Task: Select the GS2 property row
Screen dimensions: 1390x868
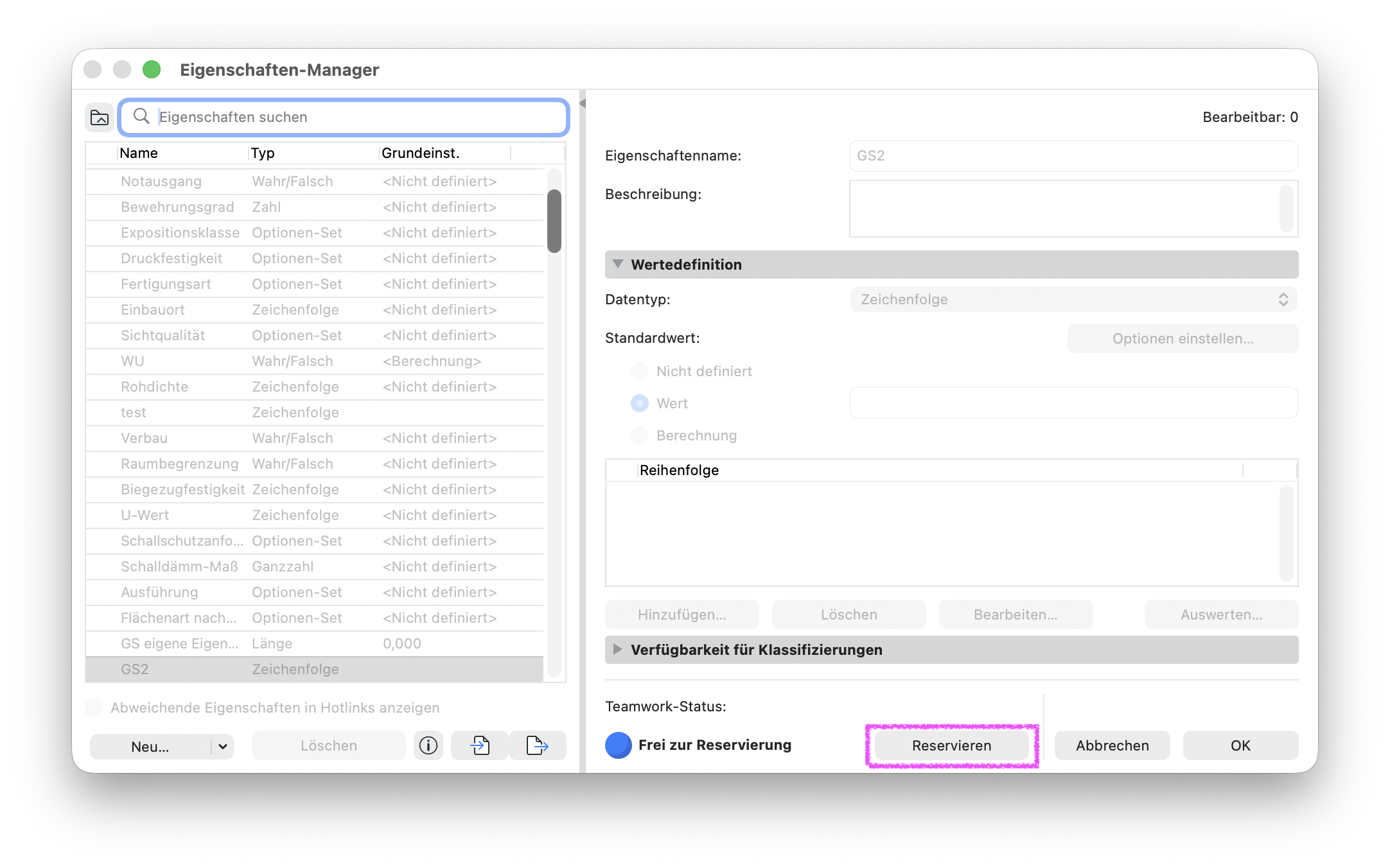Action: tap(315, 670)
